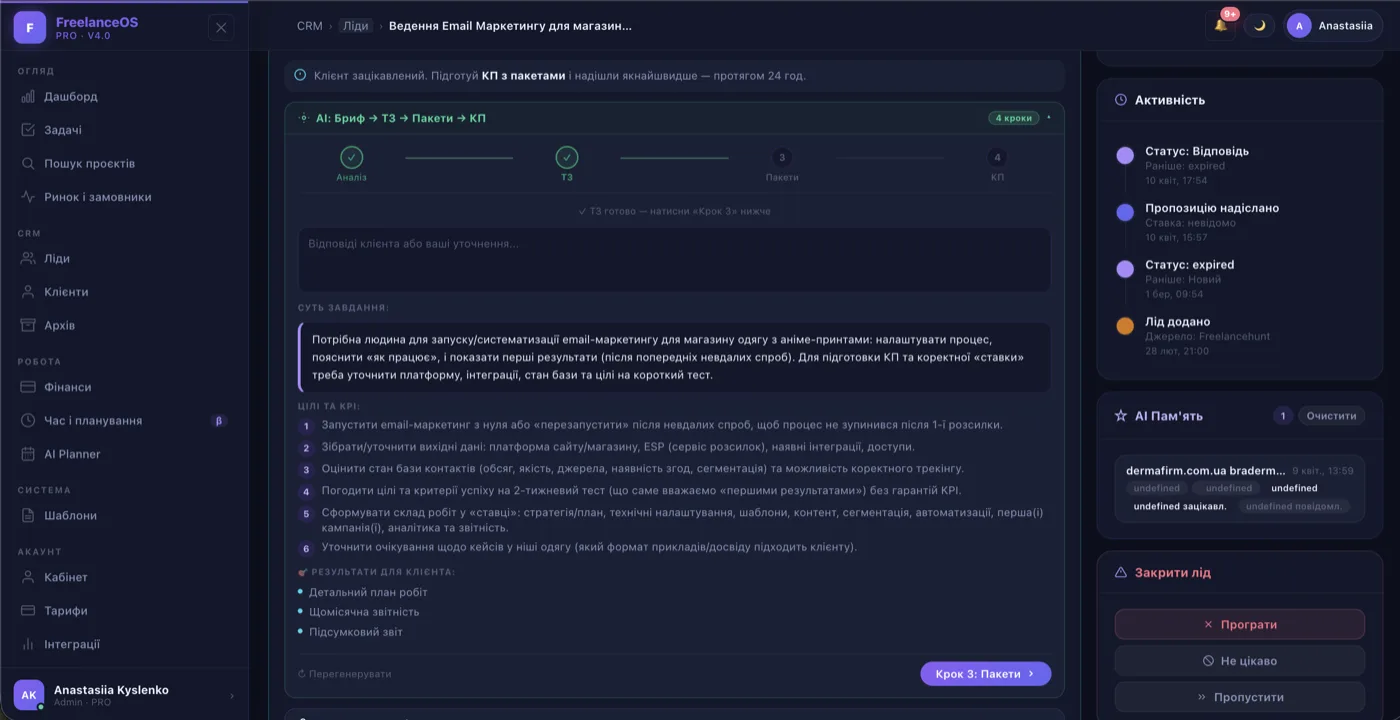Click the client responses text field
The height and width of the screenshot is (720, 1400).
pos(673,258)
